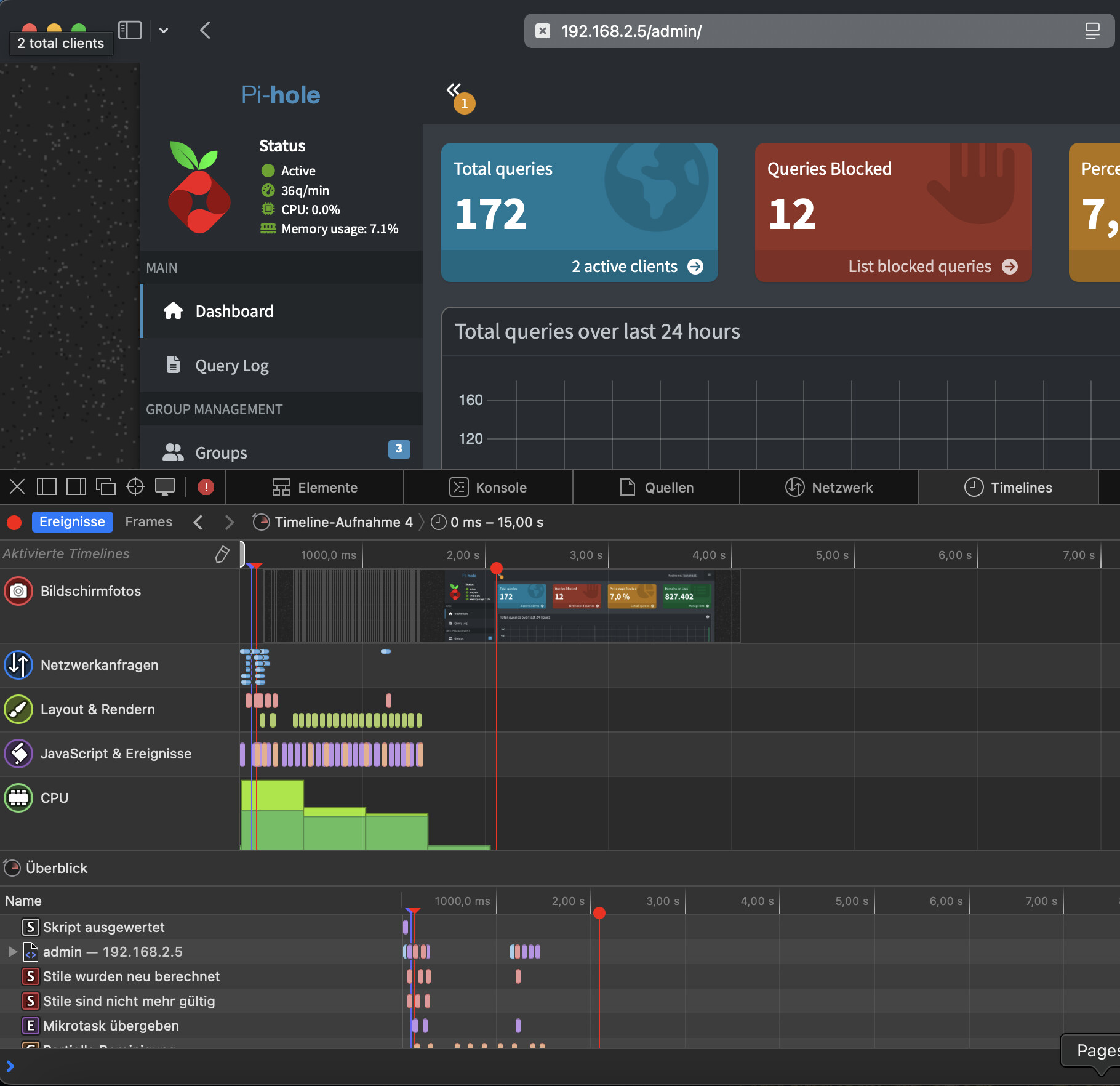Open the Überblick view selector
Image resolution: width=1120 pixels, height=1086 pixels.
click(x=46, y=868)
